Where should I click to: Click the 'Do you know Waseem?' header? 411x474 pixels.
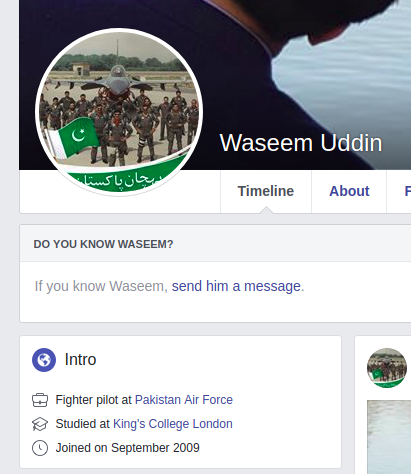(x=103, y=244)
